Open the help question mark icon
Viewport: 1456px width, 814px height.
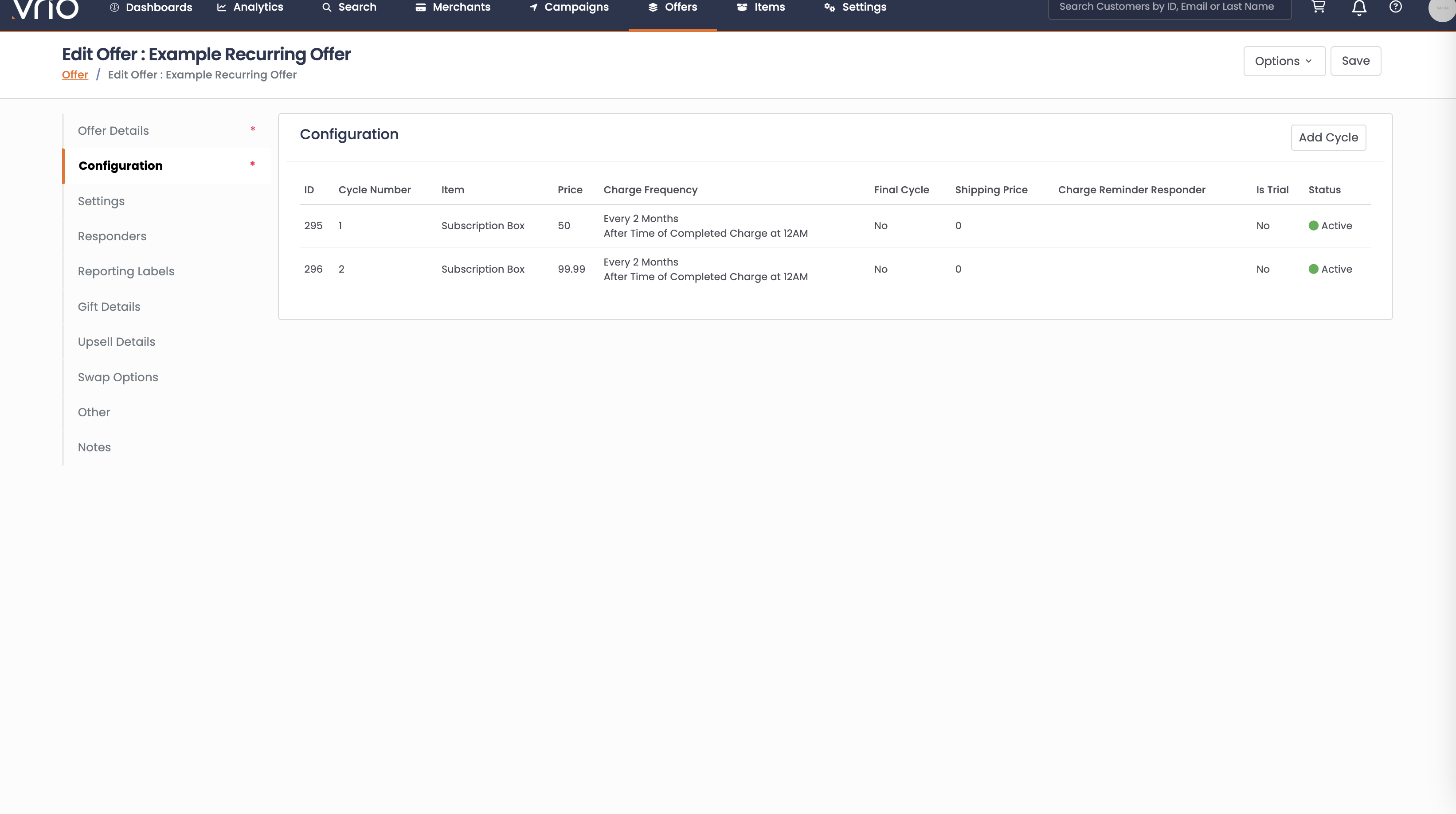click(x=1396, y=7)
